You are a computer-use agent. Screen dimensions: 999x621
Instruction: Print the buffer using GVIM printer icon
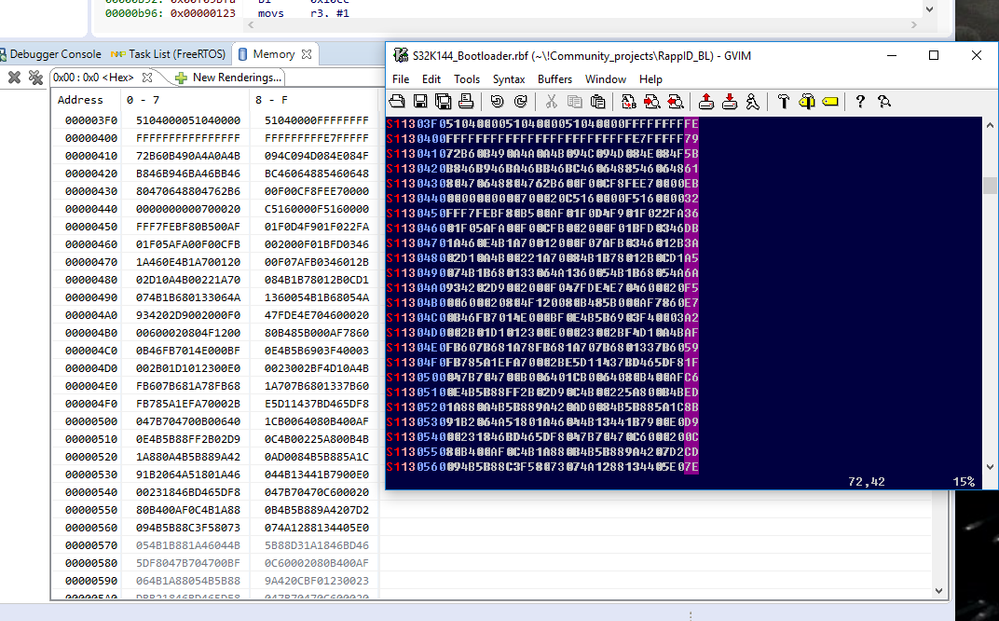[466, 101]
